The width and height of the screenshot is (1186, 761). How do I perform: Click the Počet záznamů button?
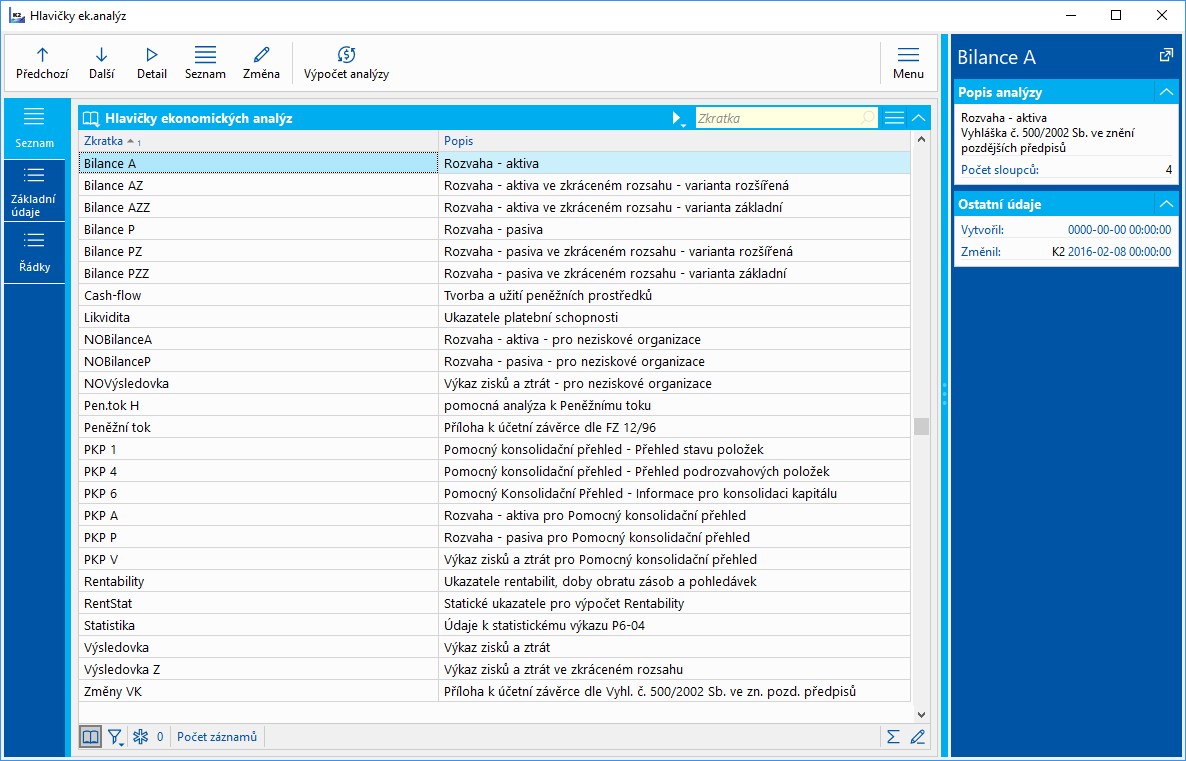pyautogui.click(x=217, y=737)
